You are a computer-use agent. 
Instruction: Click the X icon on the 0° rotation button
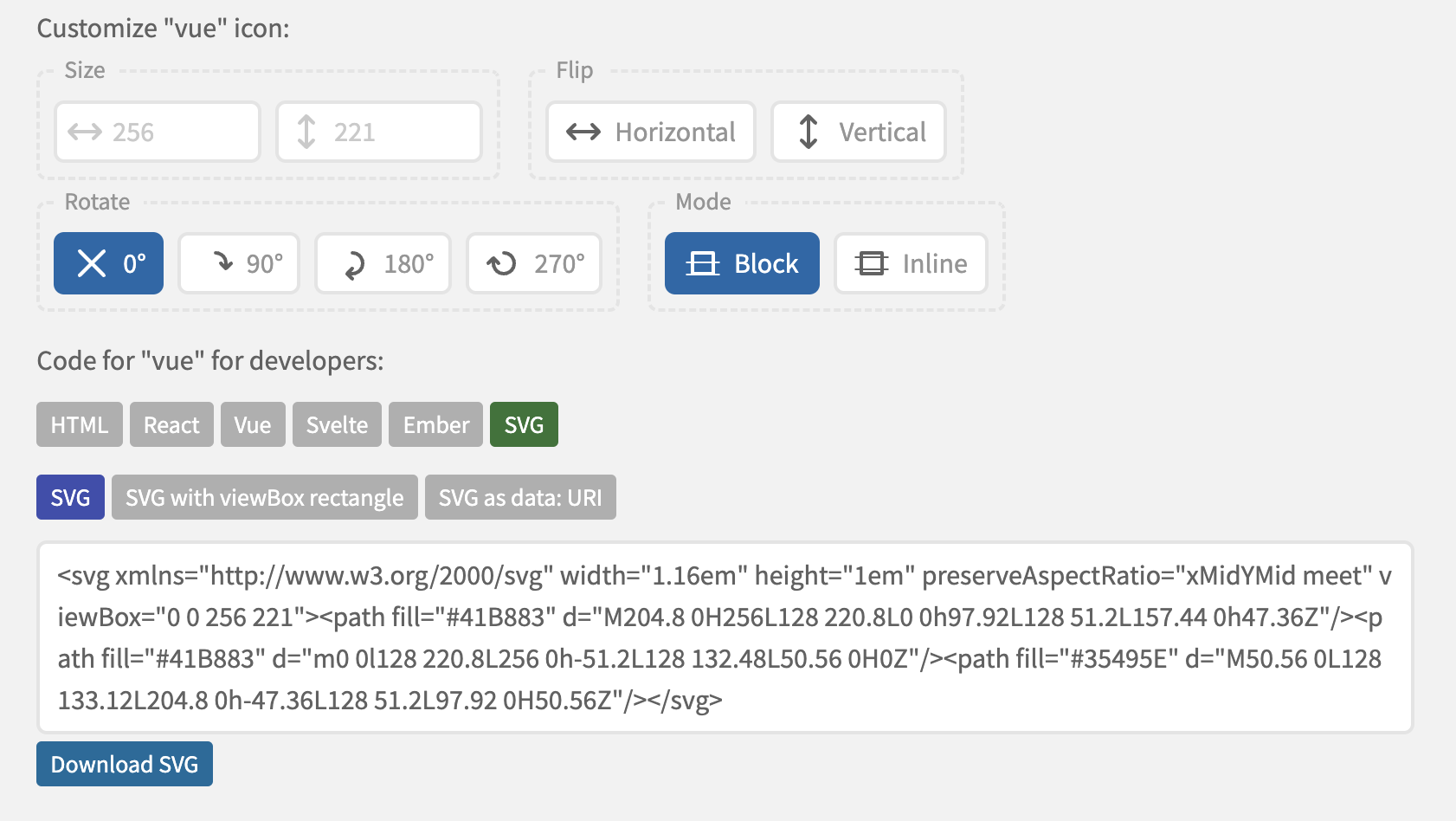[x=92, y=263]
